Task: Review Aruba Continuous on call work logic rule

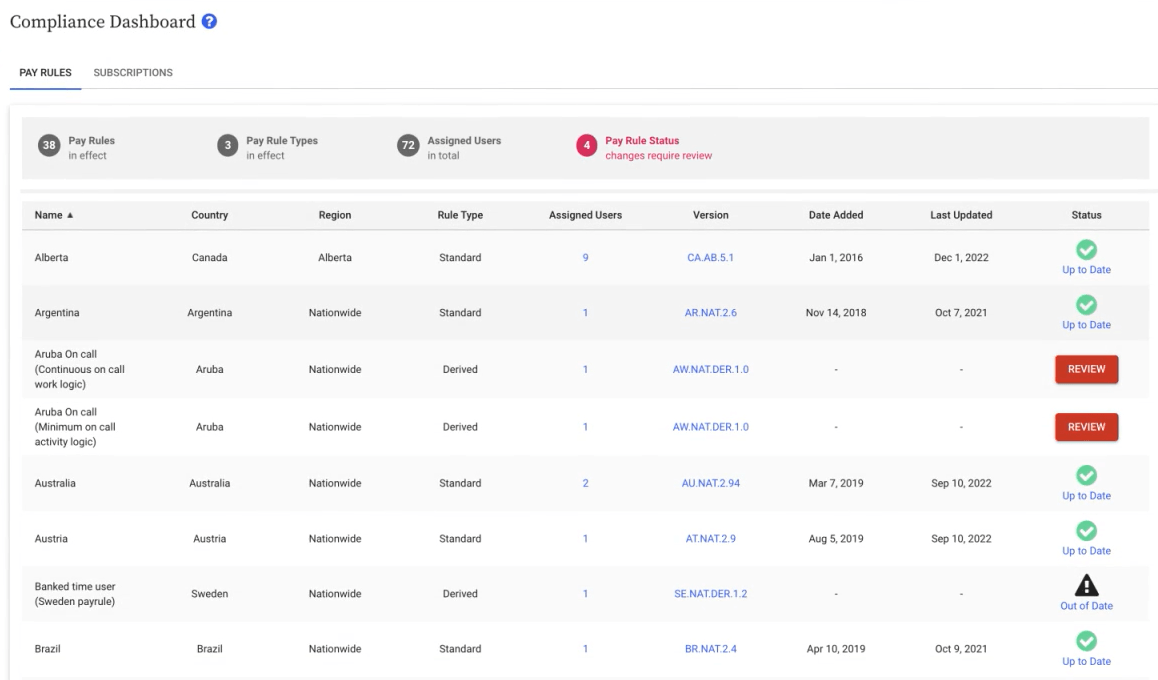Action: pyautogui.click(x=1086, y=369)
